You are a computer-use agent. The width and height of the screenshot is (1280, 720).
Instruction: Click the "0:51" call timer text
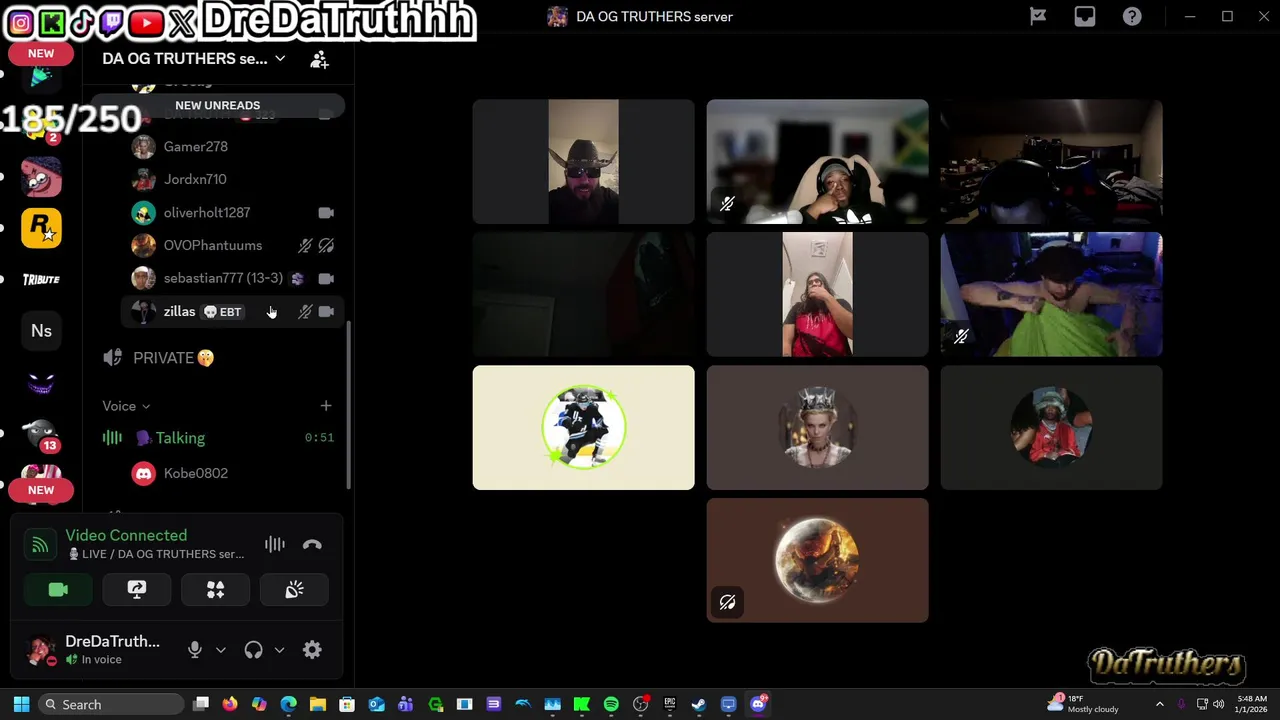(x=319, y=438)
